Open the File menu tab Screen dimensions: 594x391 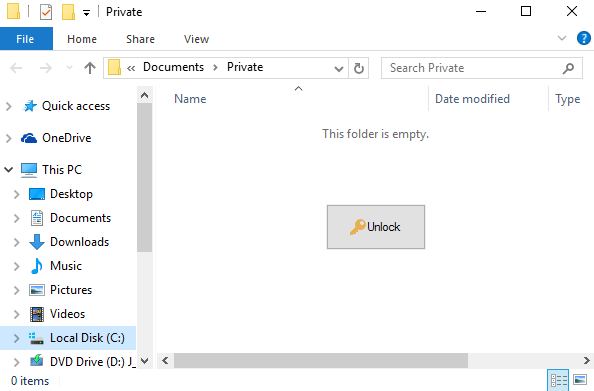(25, 39)
